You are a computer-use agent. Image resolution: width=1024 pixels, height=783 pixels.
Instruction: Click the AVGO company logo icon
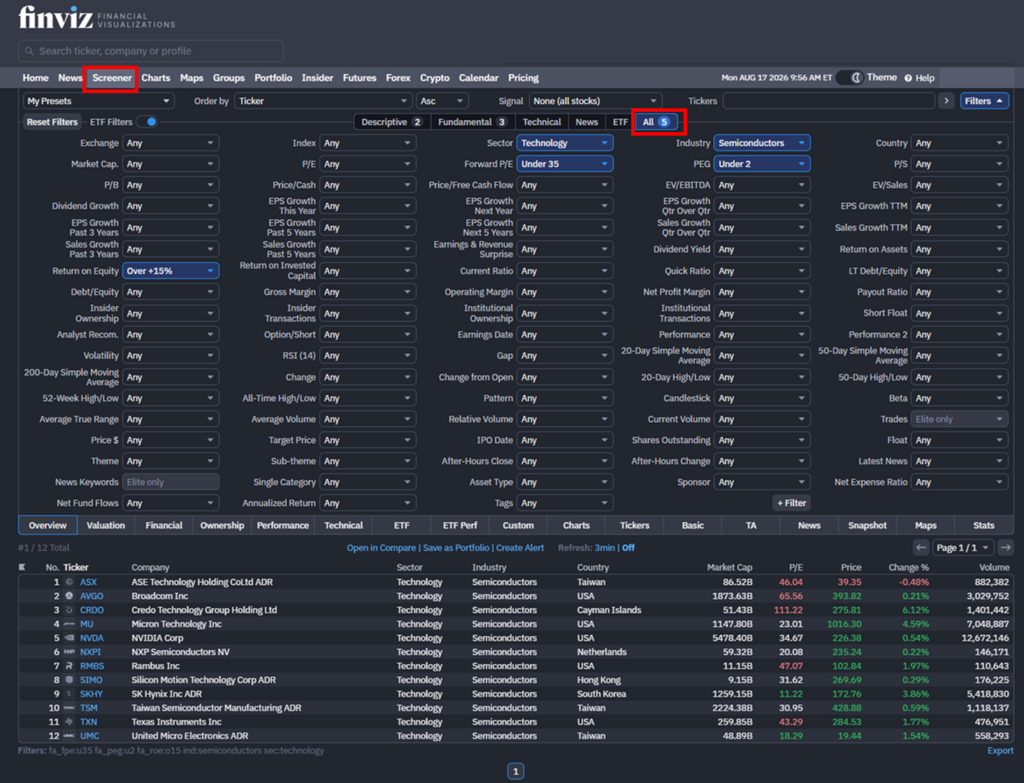click(69, 596)
